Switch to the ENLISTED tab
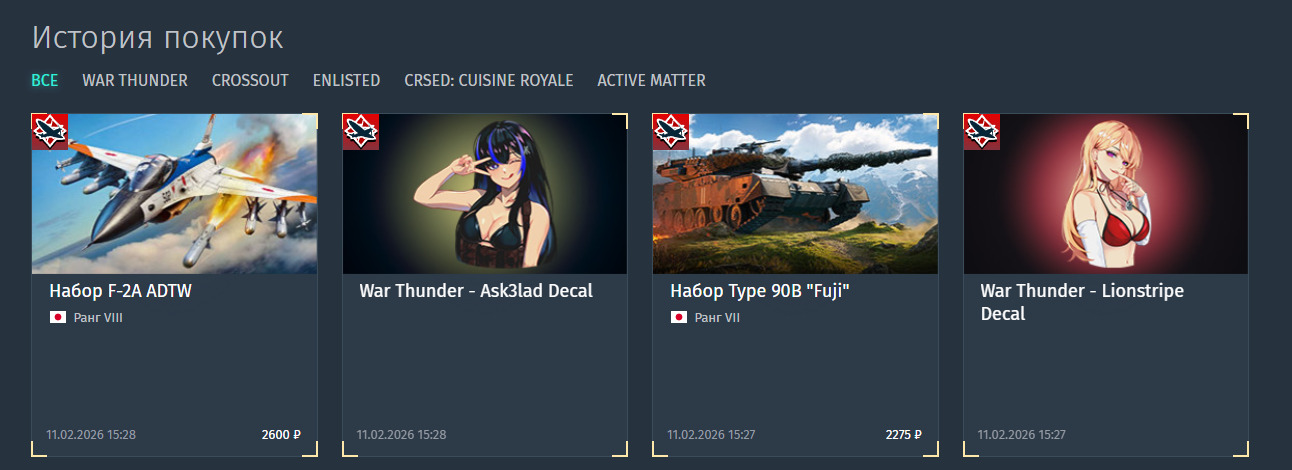 coord(346,80)
